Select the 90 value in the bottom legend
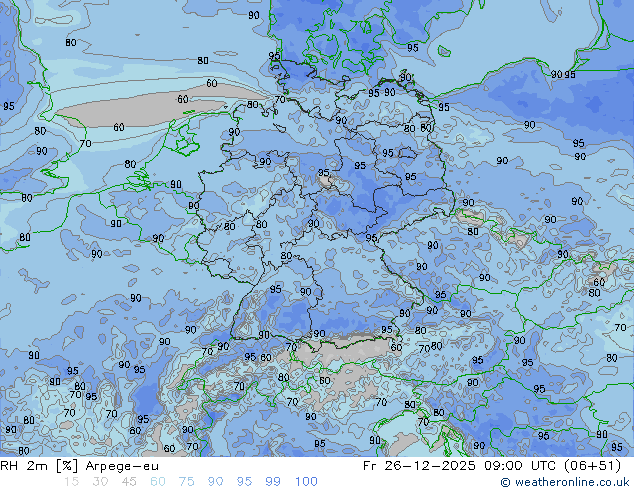This screenshot has width=634, height=490. click(x=215, y=482)
